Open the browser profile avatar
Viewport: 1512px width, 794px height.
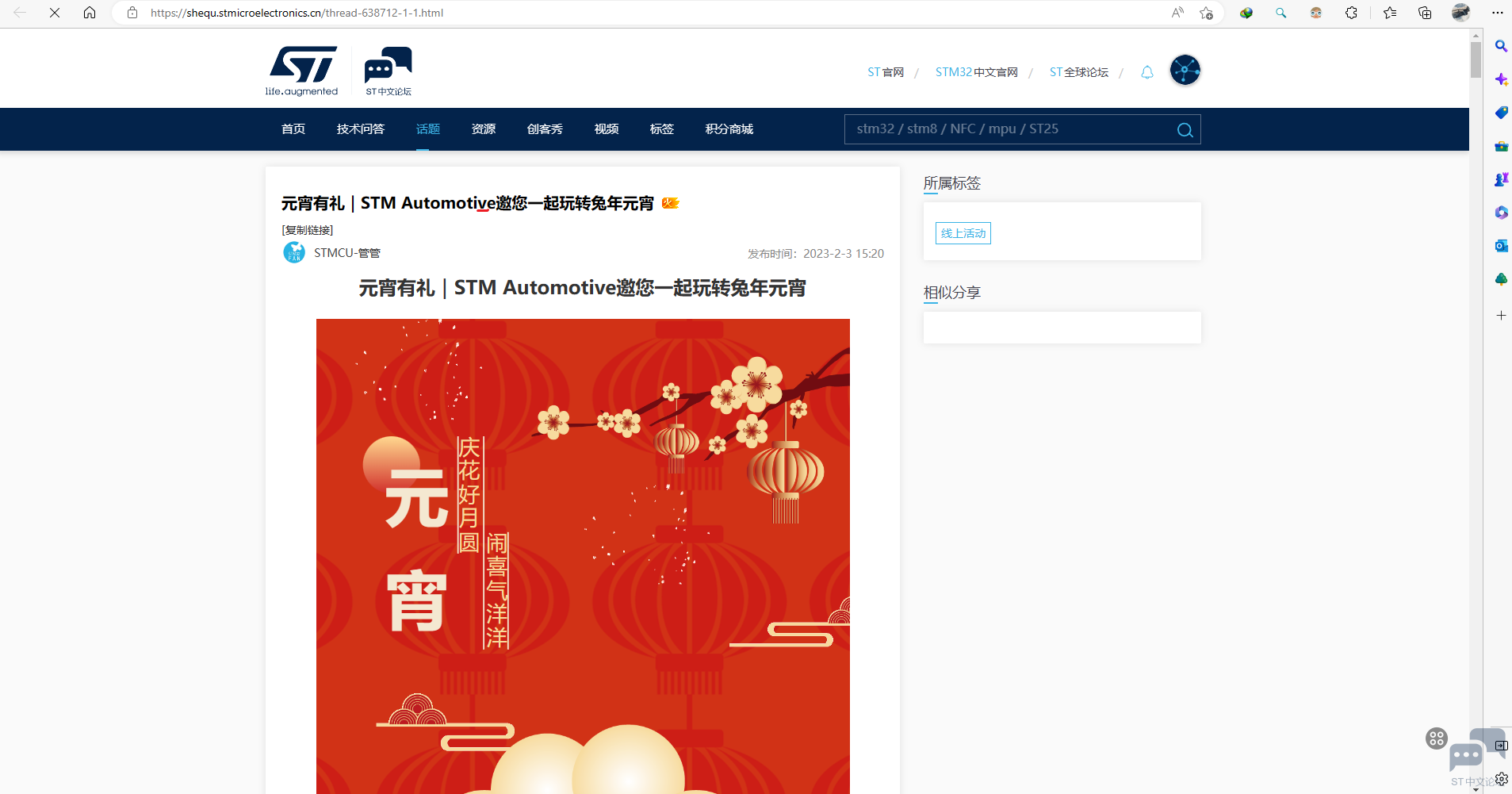1460,13
